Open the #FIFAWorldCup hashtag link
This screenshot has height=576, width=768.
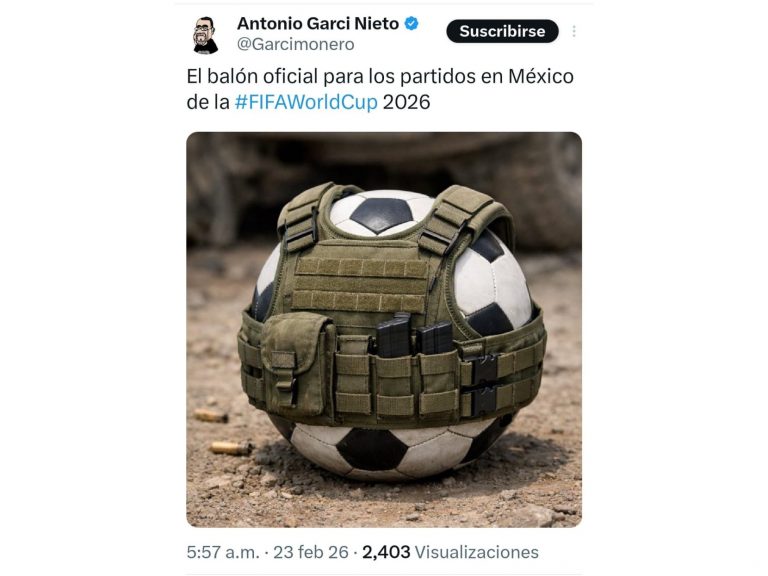tap(306, 102)
